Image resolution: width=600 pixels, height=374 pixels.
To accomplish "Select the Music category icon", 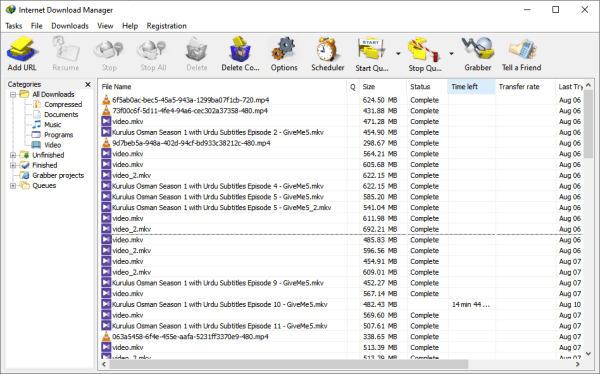I will click(37, 124).
